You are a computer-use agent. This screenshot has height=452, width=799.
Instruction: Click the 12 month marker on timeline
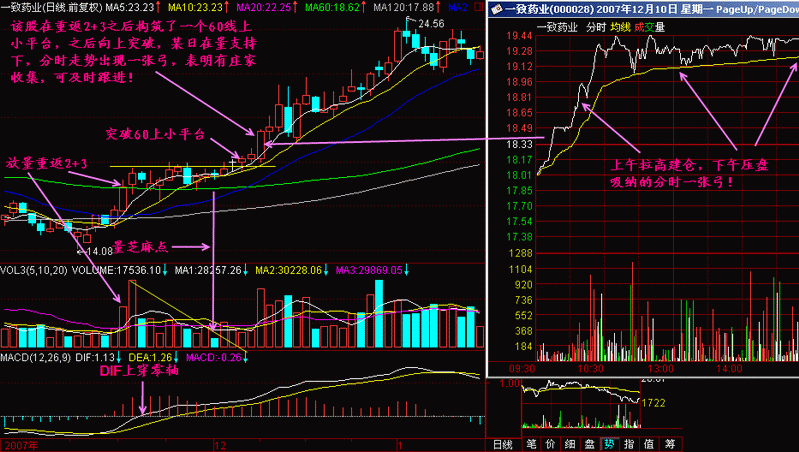[220, 445]
